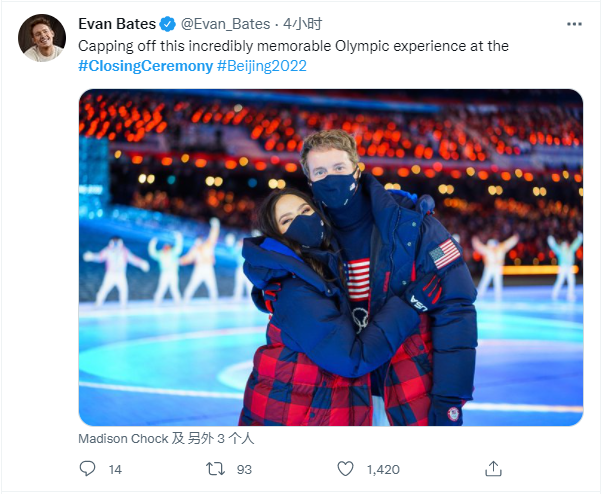602x494 pixels.
Task: Click the like count 1,420
Action: (383, 468)
